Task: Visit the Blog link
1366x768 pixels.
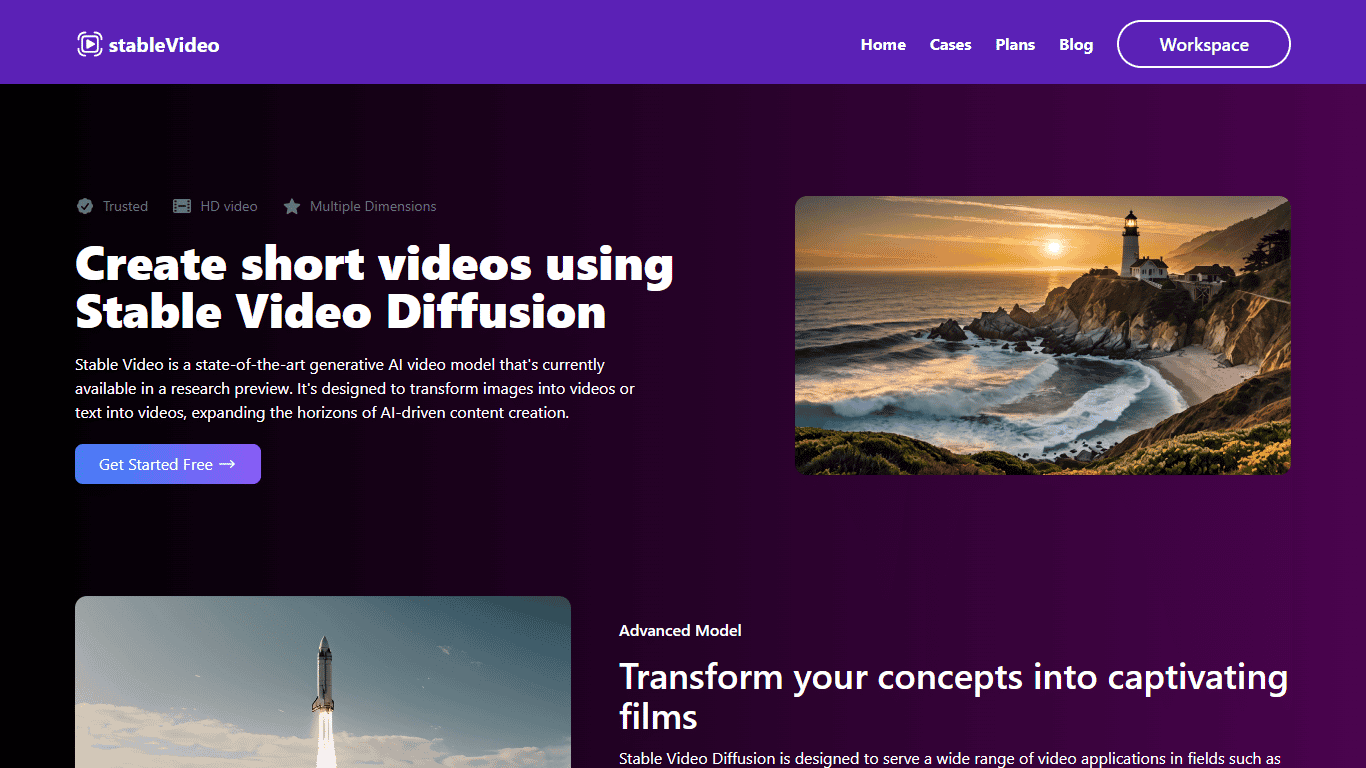Action: point(1076,45)
